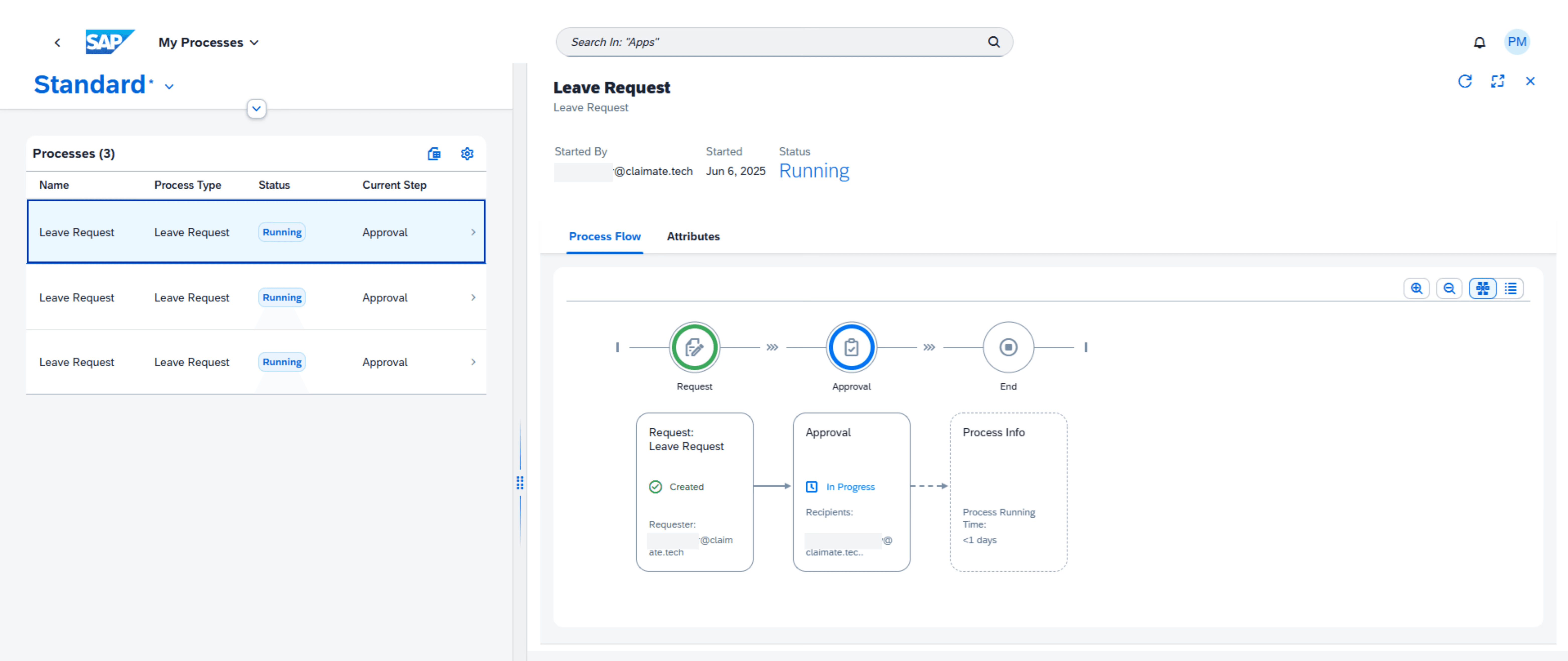This screenshot has height=661, width=1568.
Task: Export the processes table to spreadsheet
Action: tap(434, 154)
